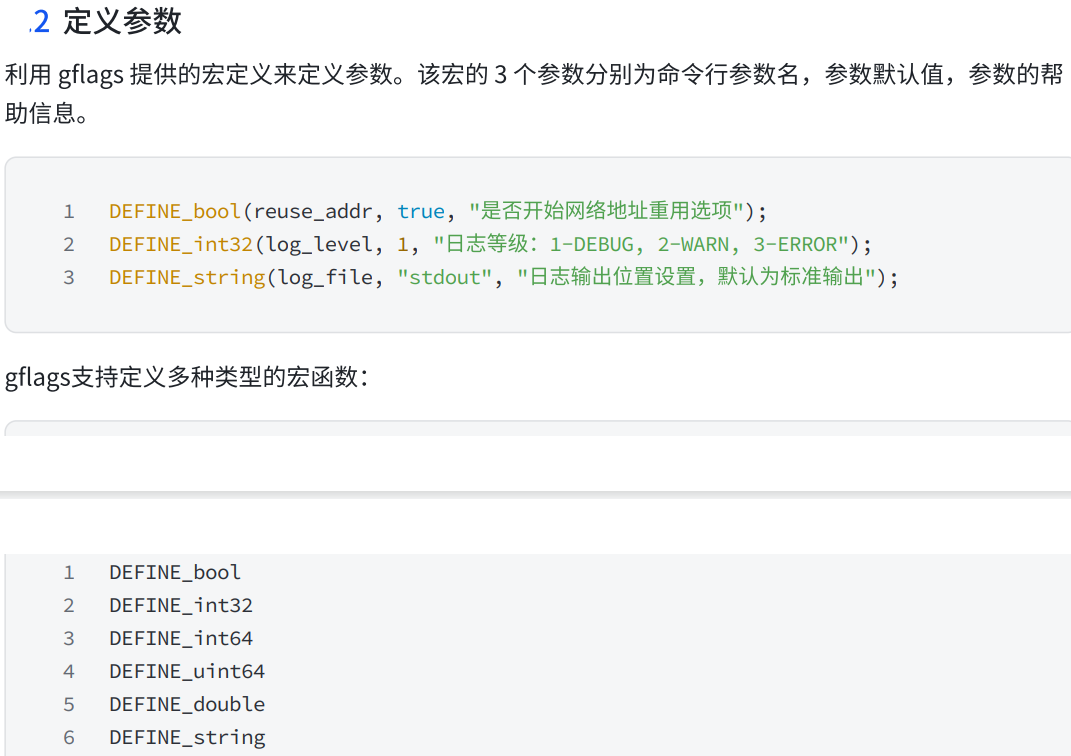
Task: Click 'DEFINE_string' in the macro list
Action: click(187, 738)
